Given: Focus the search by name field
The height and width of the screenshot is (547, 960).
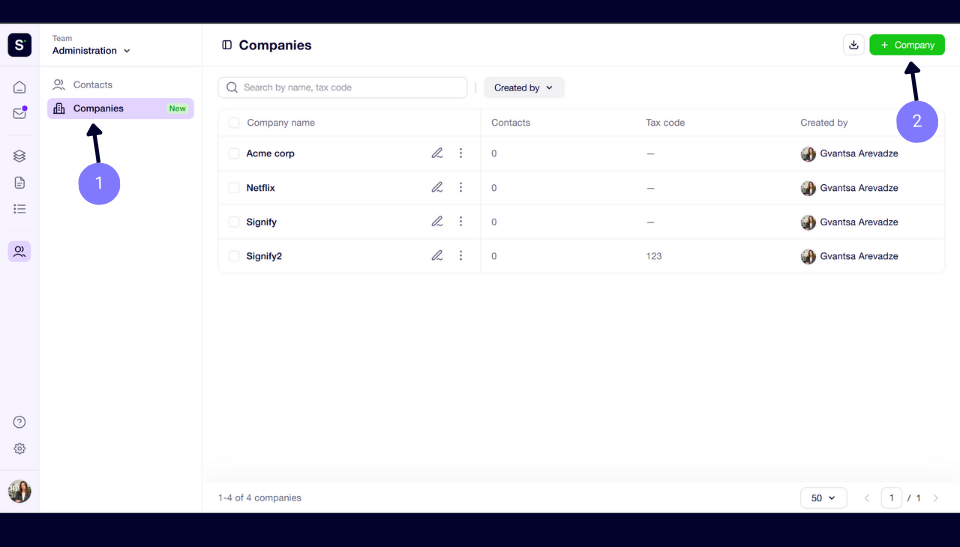Looking at the screenshot, I should click(x=343, y=88).
